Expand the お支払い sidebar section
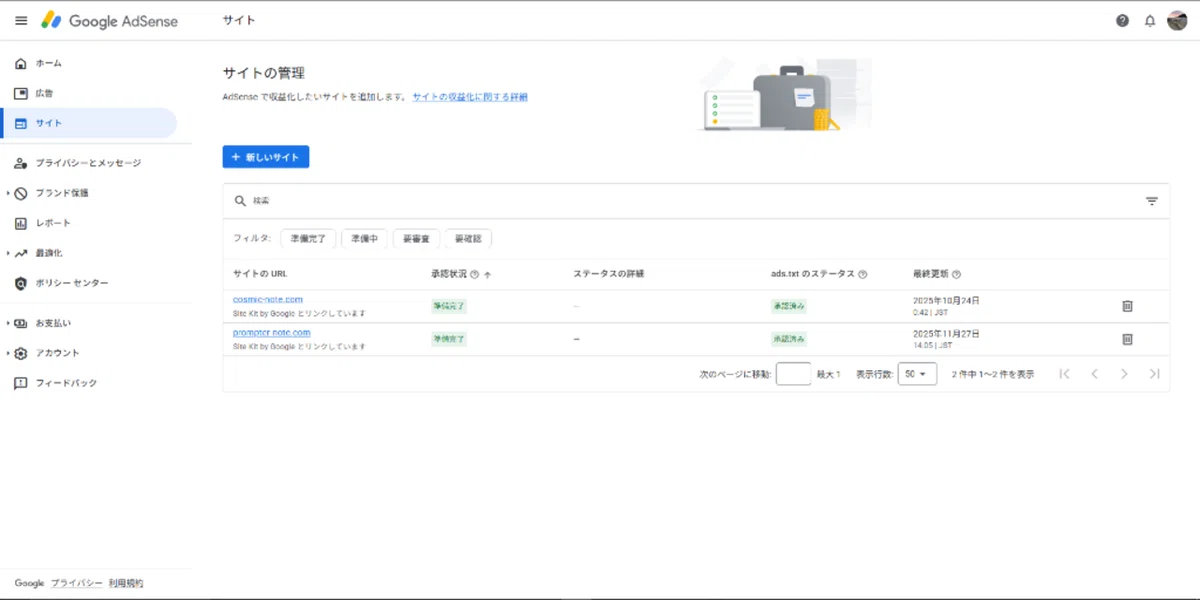 coord(7,323)
